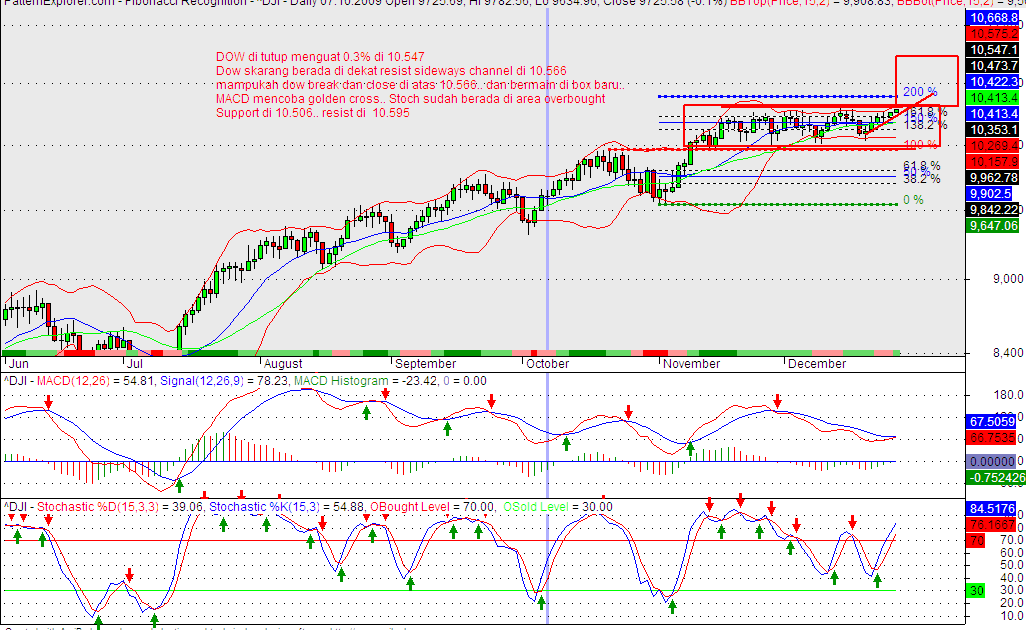Click the blue 9,902.5 price label

coord(990,194)
